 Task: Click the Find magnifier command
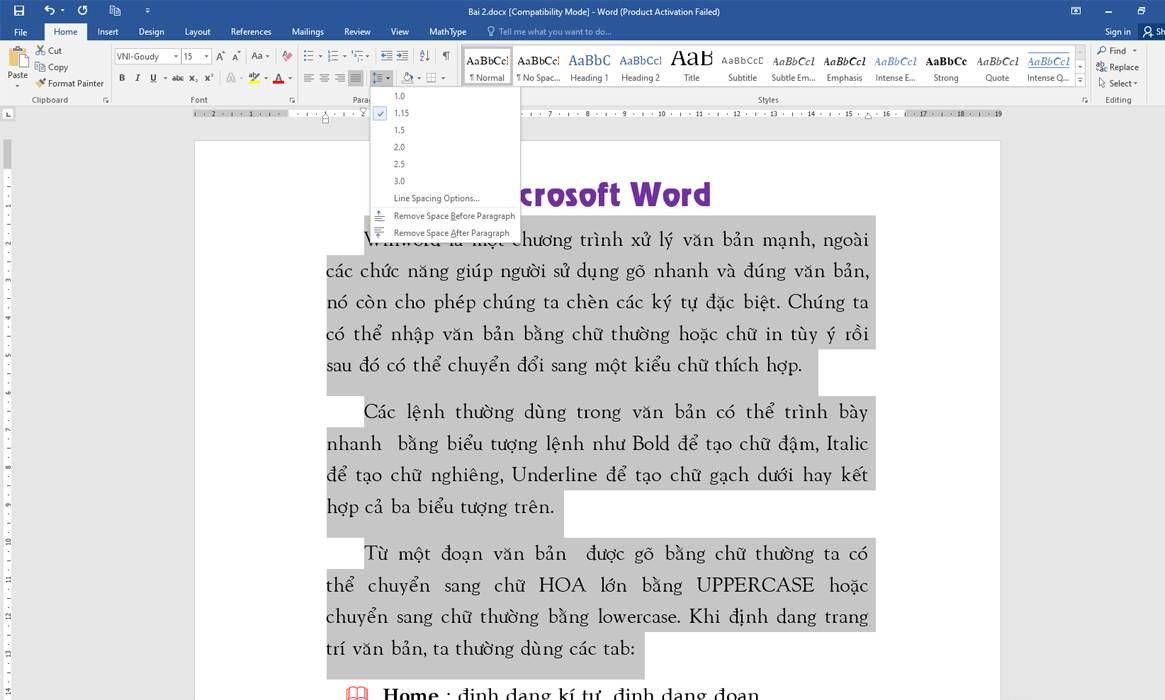pos(1112,51)
